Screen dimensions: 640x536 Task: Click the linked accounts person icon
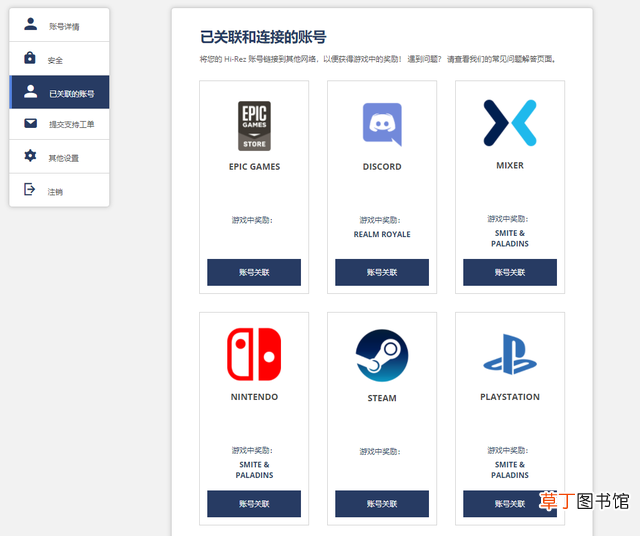tap(30, 91)
